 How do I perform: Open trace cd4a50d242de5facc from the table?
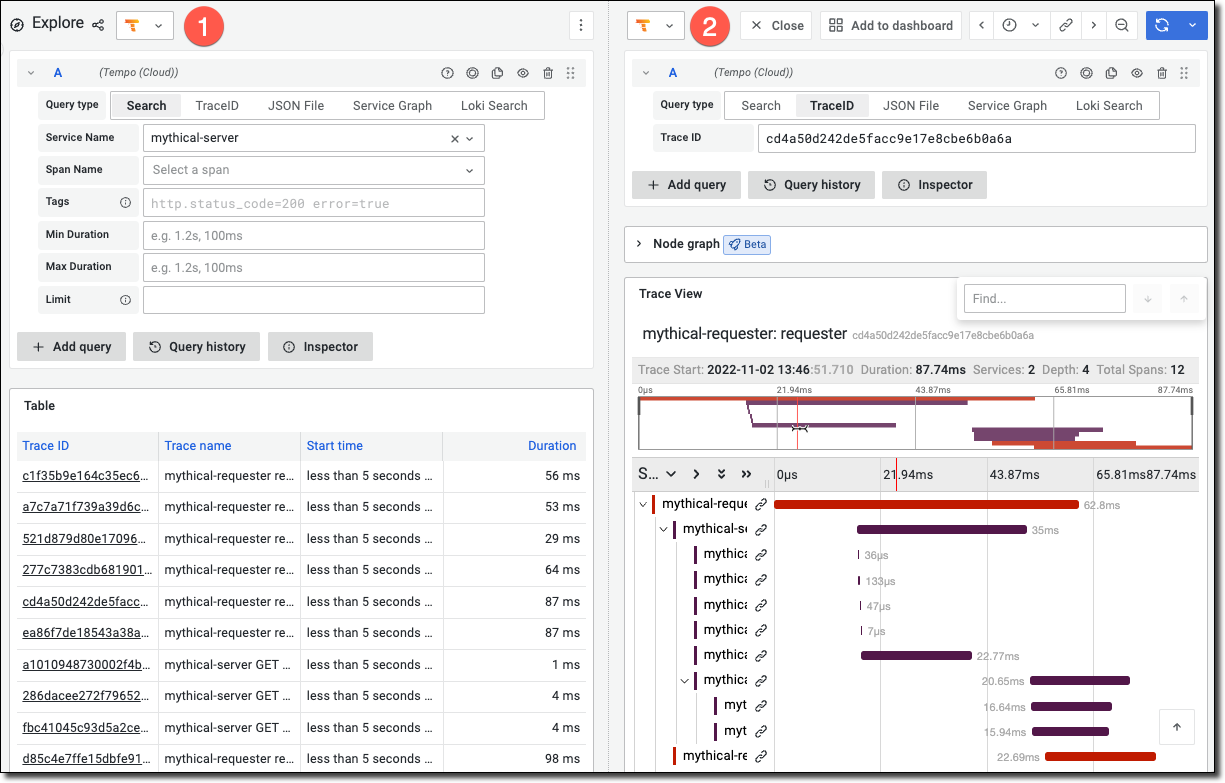[x=87, y=601]
